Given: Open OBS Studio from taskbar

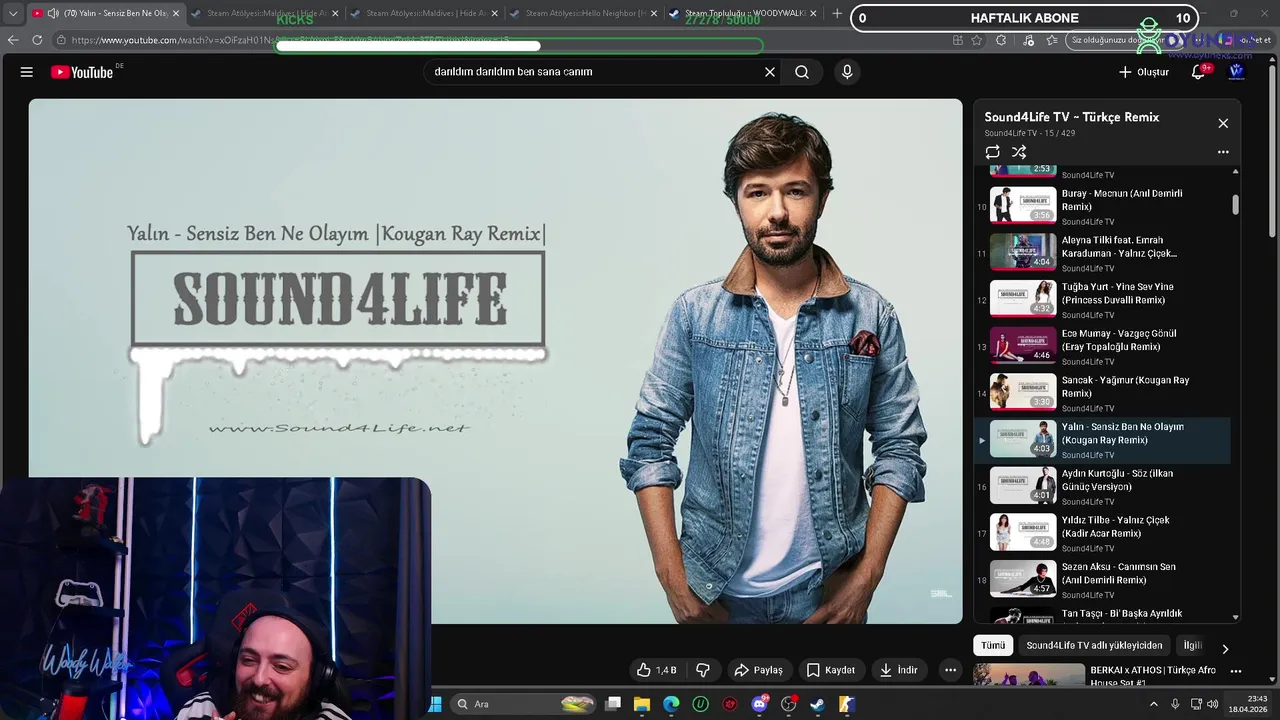Looking at the screenshot, I should coord(788,704).
